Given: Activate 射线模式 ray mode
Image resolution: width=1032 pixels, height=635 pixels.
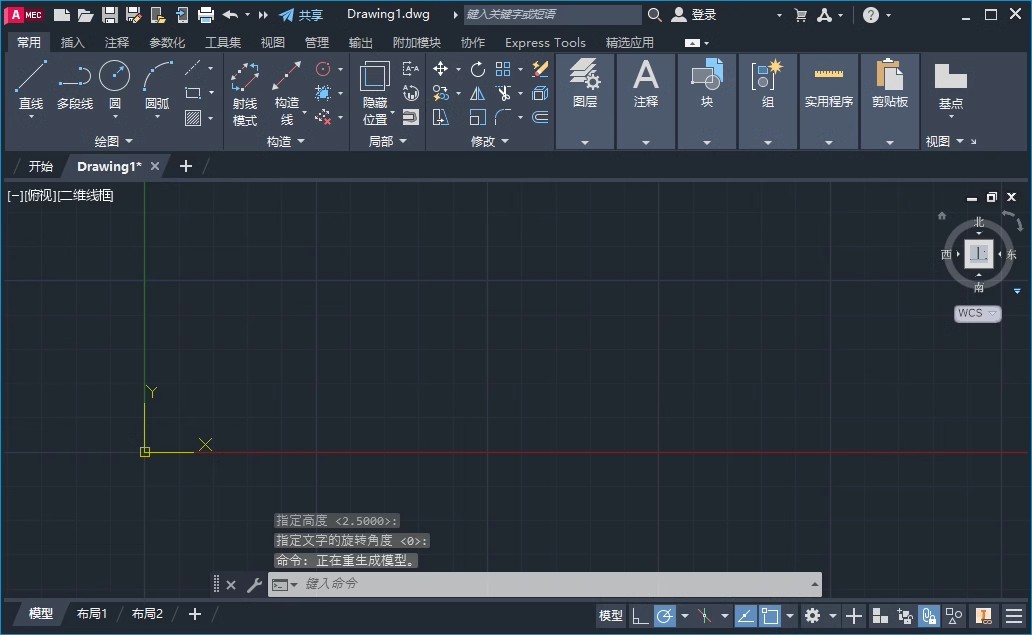Looking at the screenshot, I should click(x=245, y=93).
